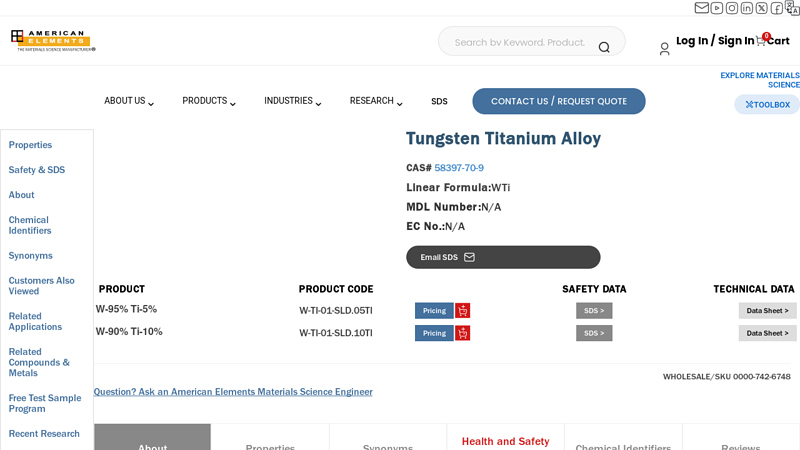The width and height of the screenshot is (800, 450).
Task: Add W-90% Ti-10% to cart icon
Action: coord(463,333)
